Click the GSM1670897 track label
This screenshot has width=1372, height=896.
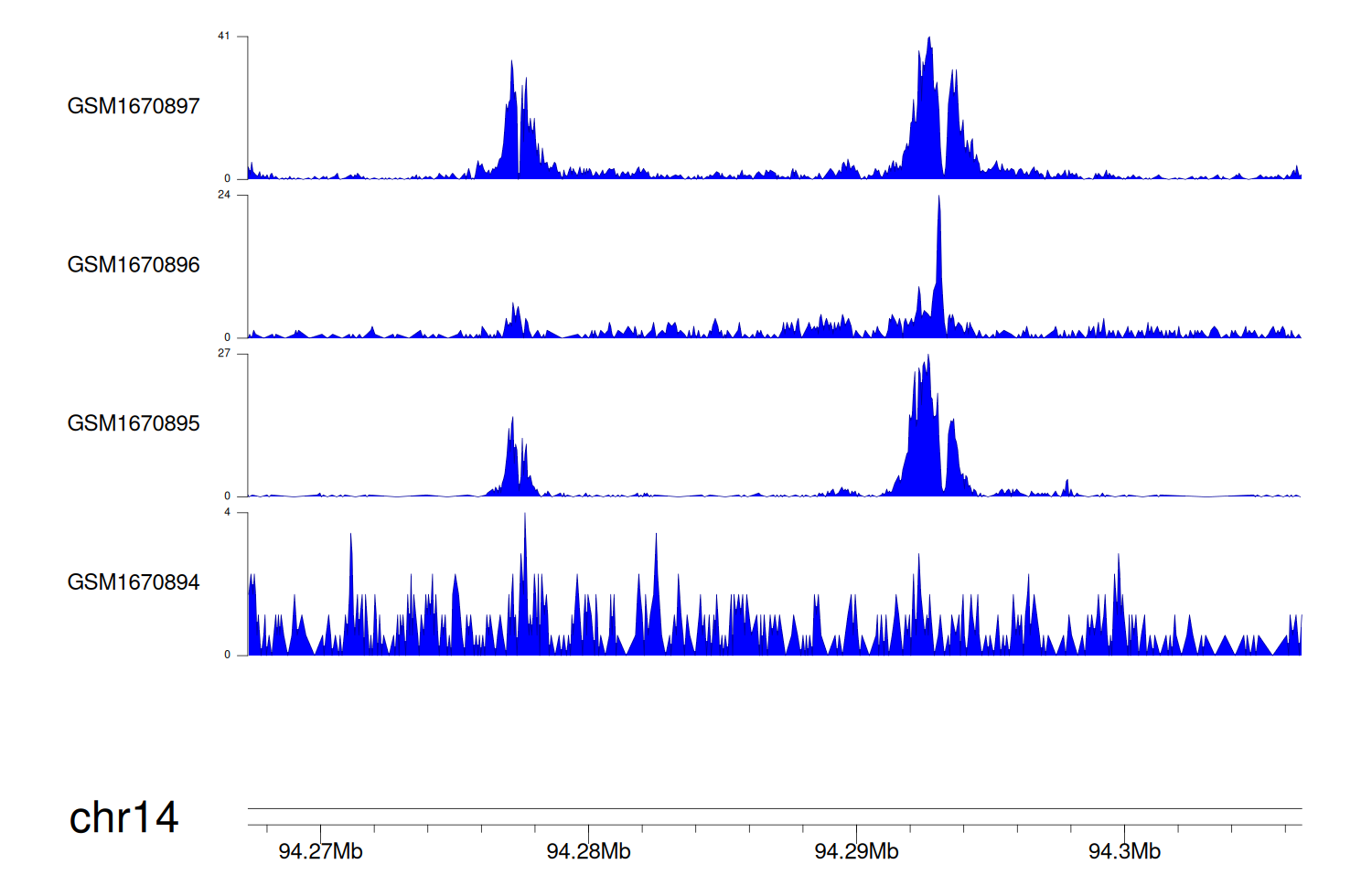coord(134,106)
